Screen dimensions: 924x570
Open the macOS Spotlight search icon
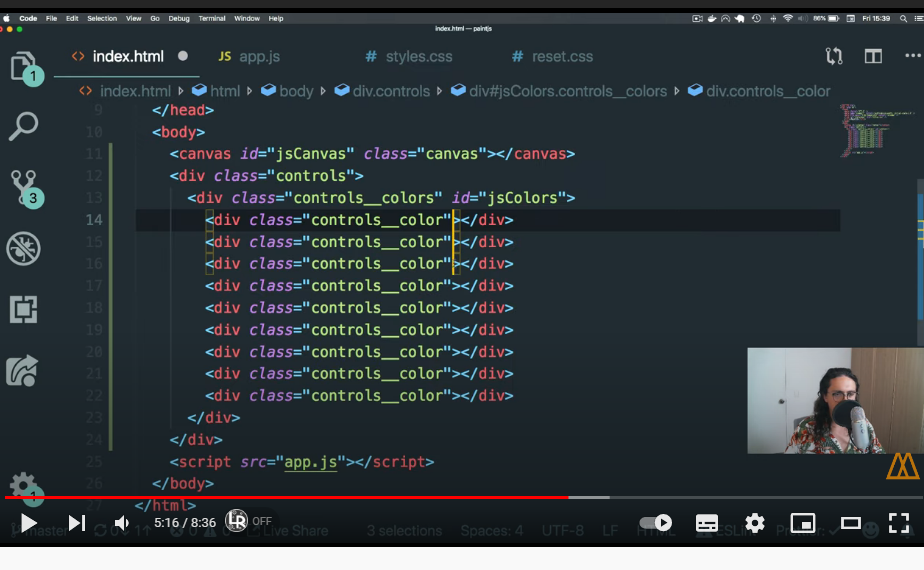tap(903, 18)
